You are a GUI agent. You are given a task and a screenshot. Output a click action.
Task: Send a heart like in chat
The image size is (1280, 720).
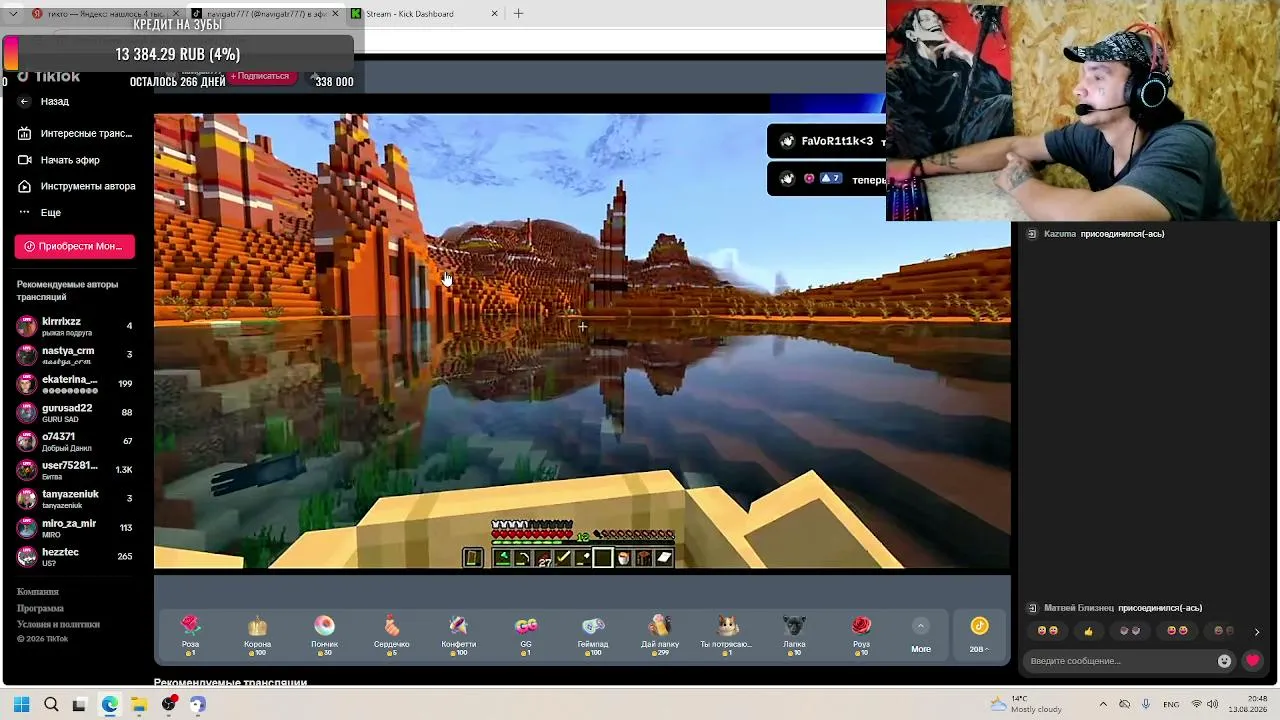click(1252, 660)
